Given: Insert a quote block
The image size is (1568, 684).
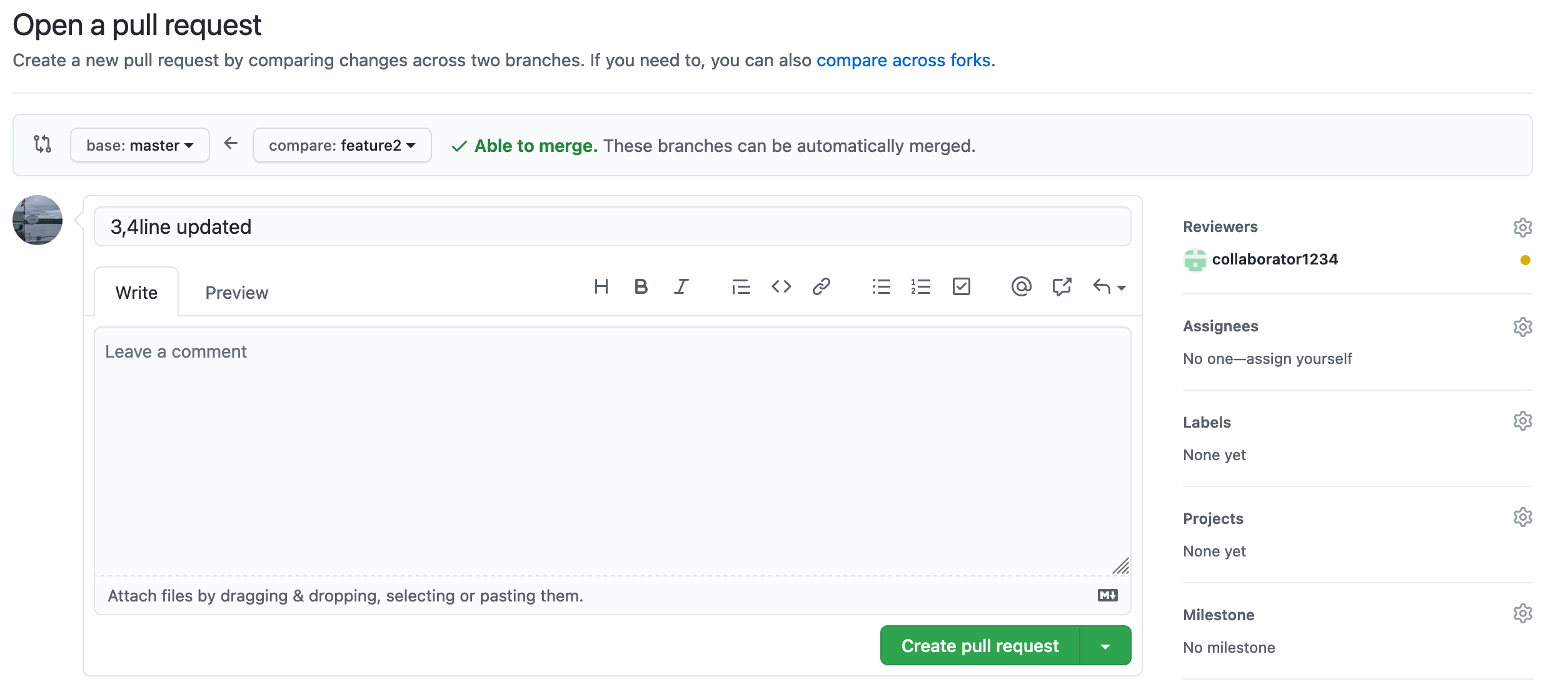Looking at the screenshot, I should click(740, 287).
